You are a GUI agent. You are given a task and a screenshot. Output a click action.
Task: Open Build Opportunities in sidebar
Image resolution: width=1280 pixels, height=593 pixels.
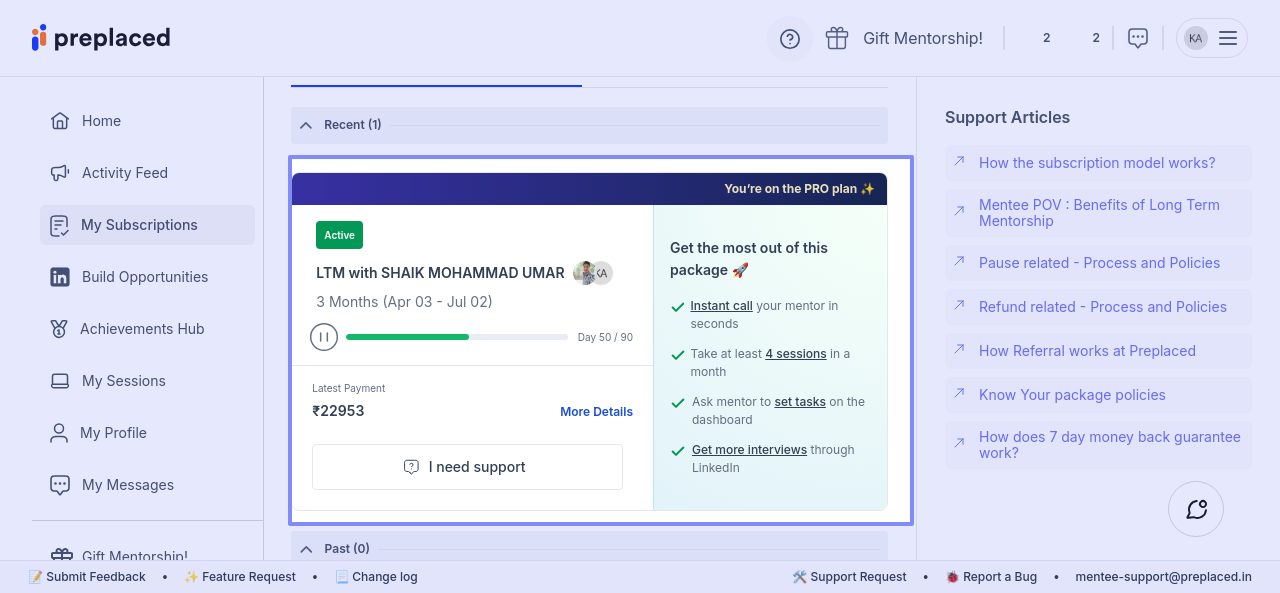pos(147,277)
